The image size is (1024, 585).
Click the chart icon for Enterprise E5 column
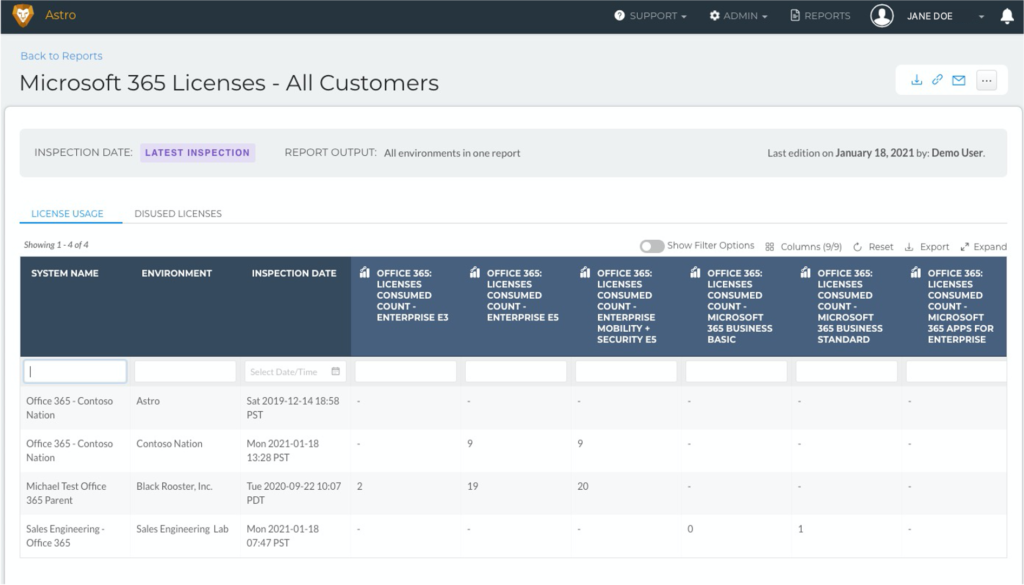[475, 272]
